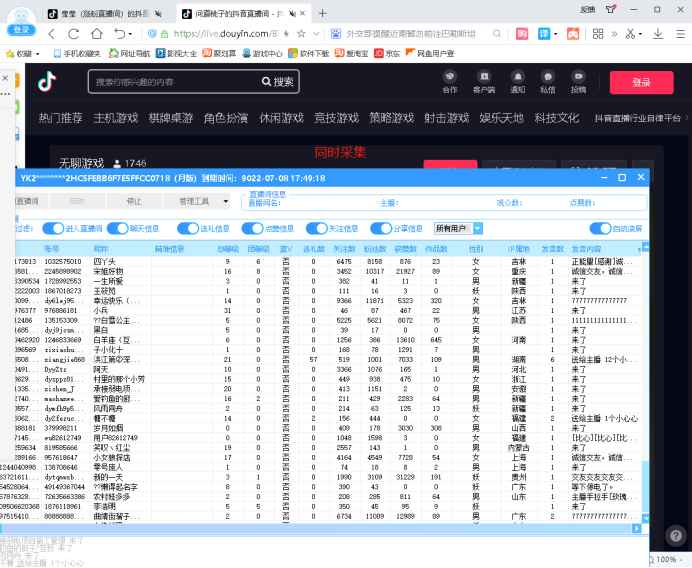692x568 pixels.
Task: Open the 所有用户 user filter dropdown
Action: (458, 228)
